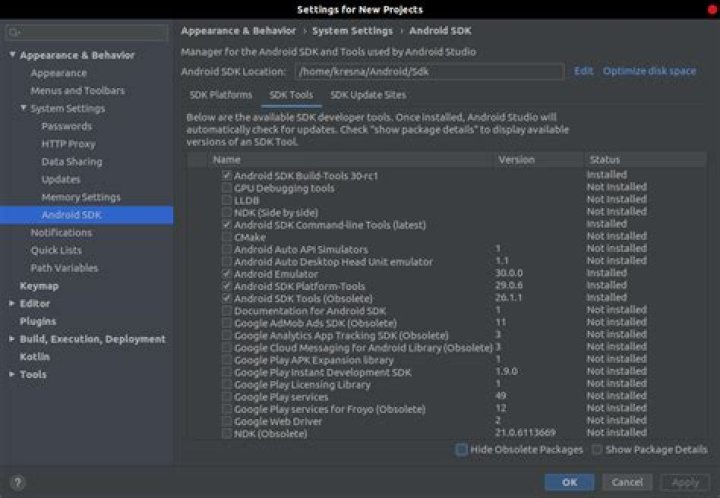
Task: Check NDK (Side by side) checkbox
Action: (x=226, y=213)
